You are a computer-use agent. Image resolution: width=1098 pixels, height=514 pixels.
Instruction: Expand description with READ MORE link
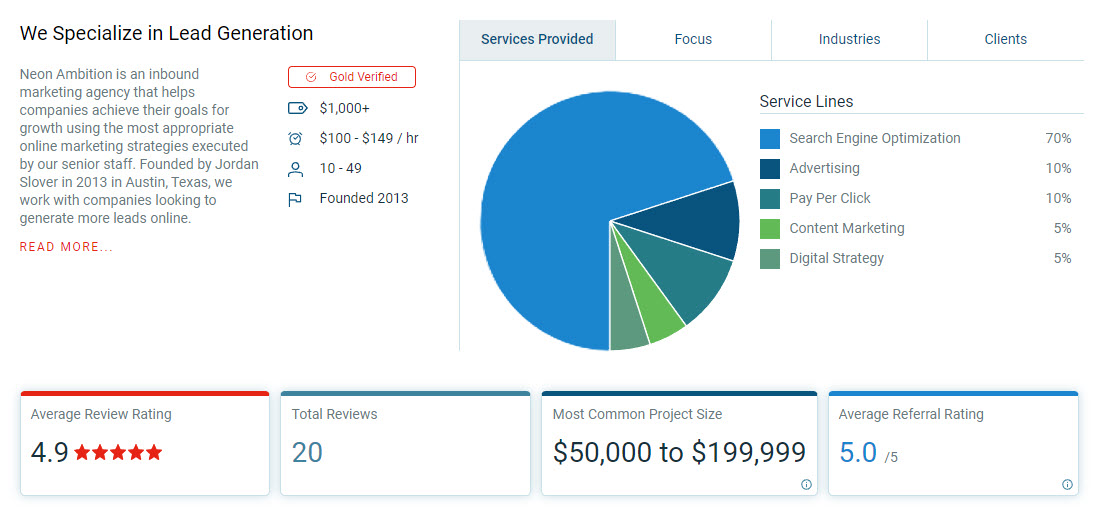click(x=66, y=247)
